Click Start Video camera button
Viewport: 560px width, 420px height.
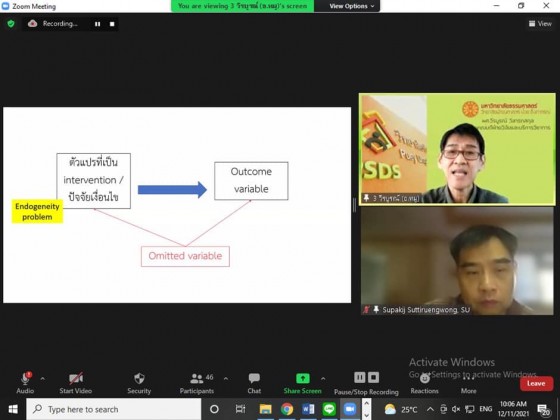click(76, 382)
